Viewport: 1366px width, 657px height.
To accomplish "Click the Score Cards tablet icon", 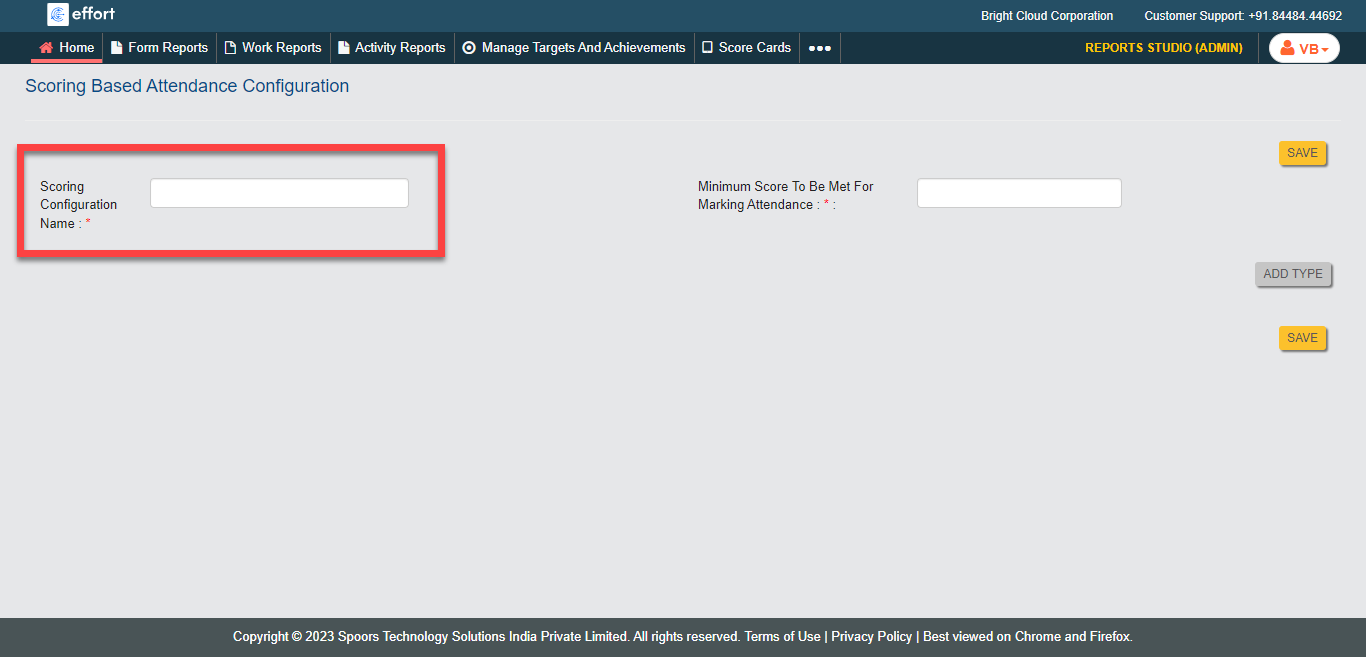I will coord(707,47).
